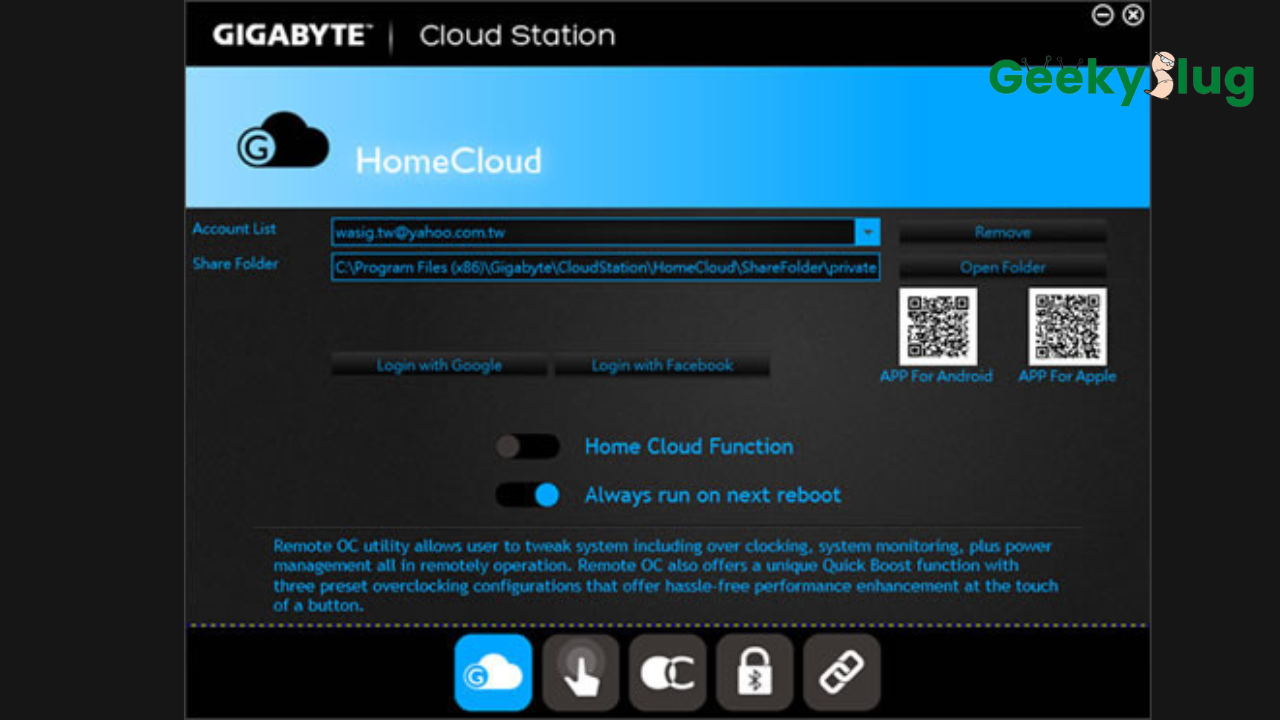The image size is (1280, 720).
Task: Enable the Home Cloud Function switch
Action: click(527, 446)
